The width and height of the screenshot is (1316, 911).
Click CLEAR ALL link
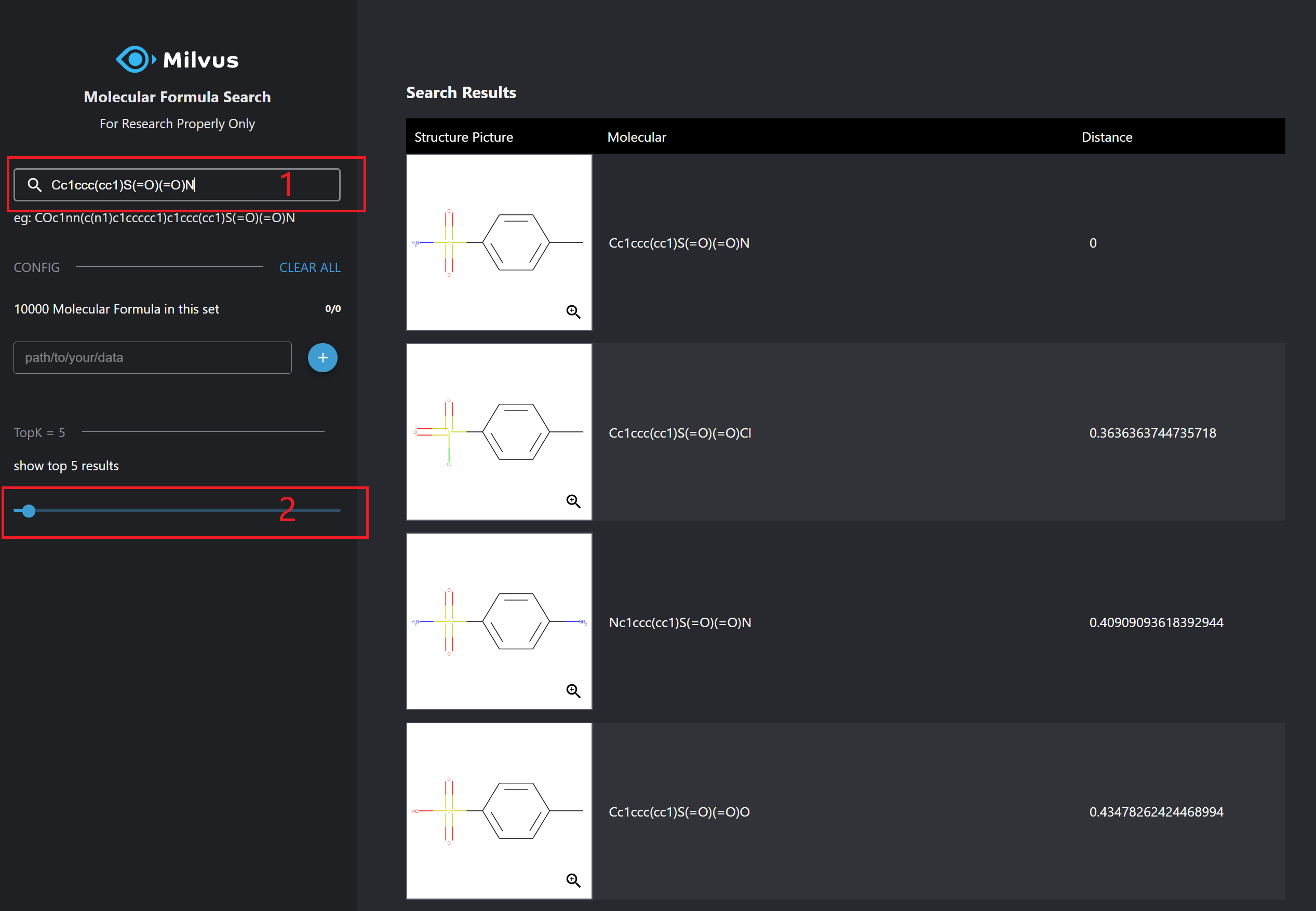(x=310, y=268)
